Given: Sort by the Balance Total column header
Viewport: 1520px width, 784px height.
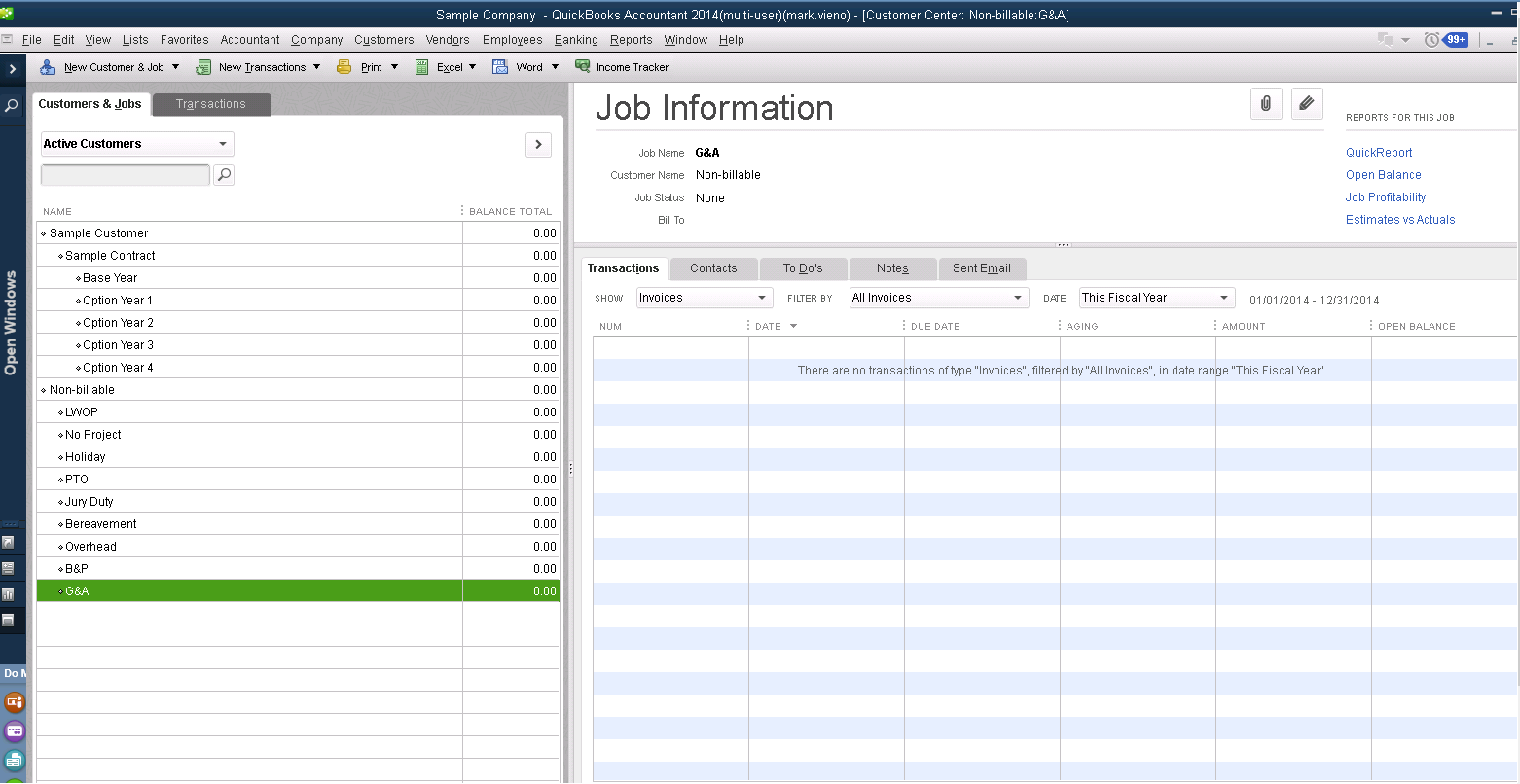Looking at the screenshot, I should coord(511,212).
